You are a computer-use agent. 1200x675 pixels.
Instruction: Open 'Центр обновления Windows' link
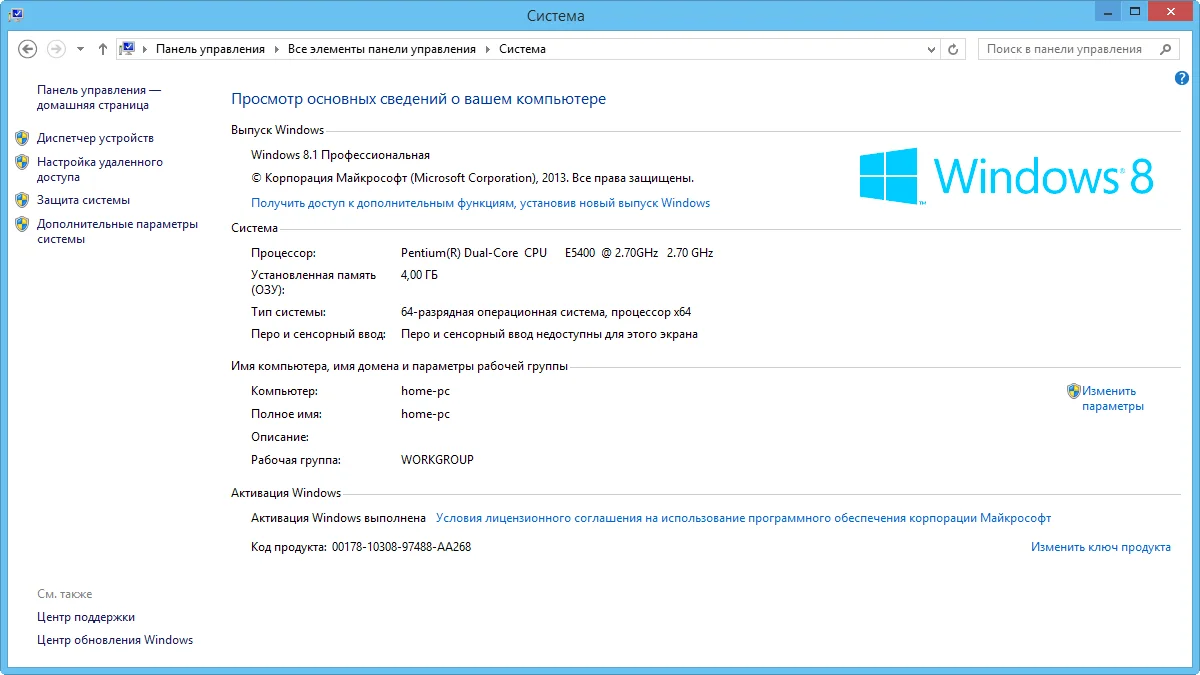click(115, 640)
